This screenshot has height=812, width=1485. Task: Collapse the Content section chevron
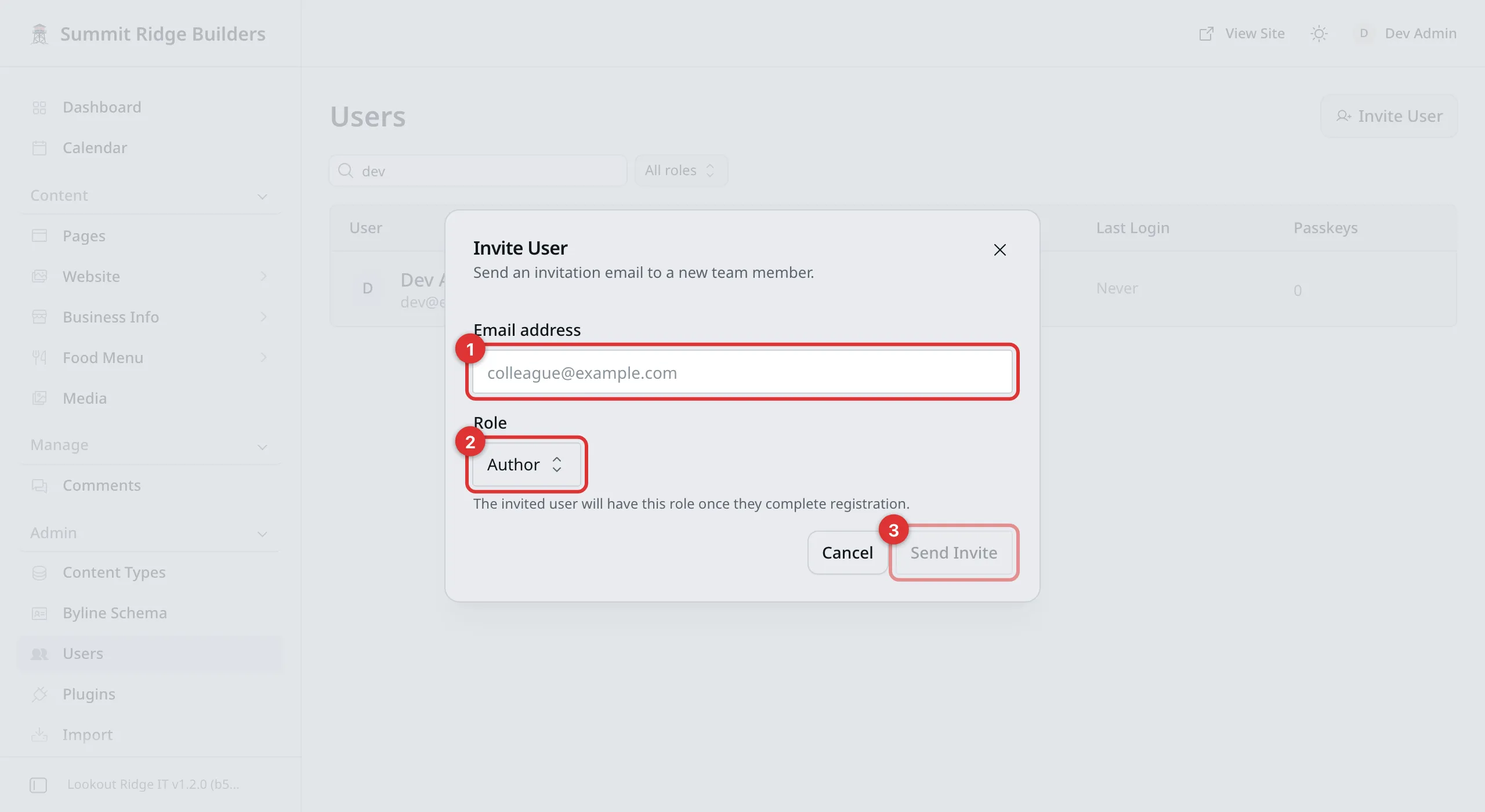coord(262,197)
